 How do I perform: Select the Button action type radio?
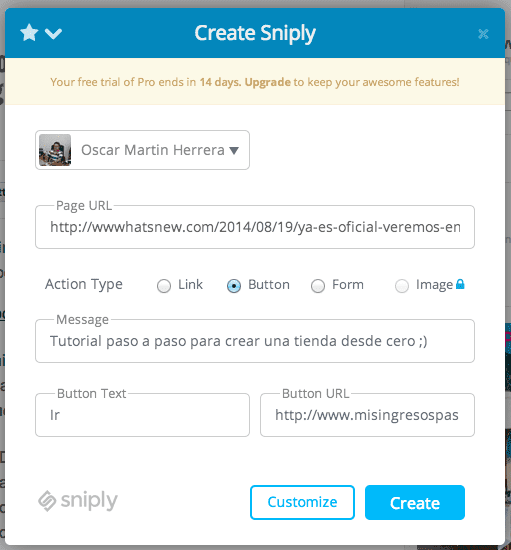[x=234, y=286]
